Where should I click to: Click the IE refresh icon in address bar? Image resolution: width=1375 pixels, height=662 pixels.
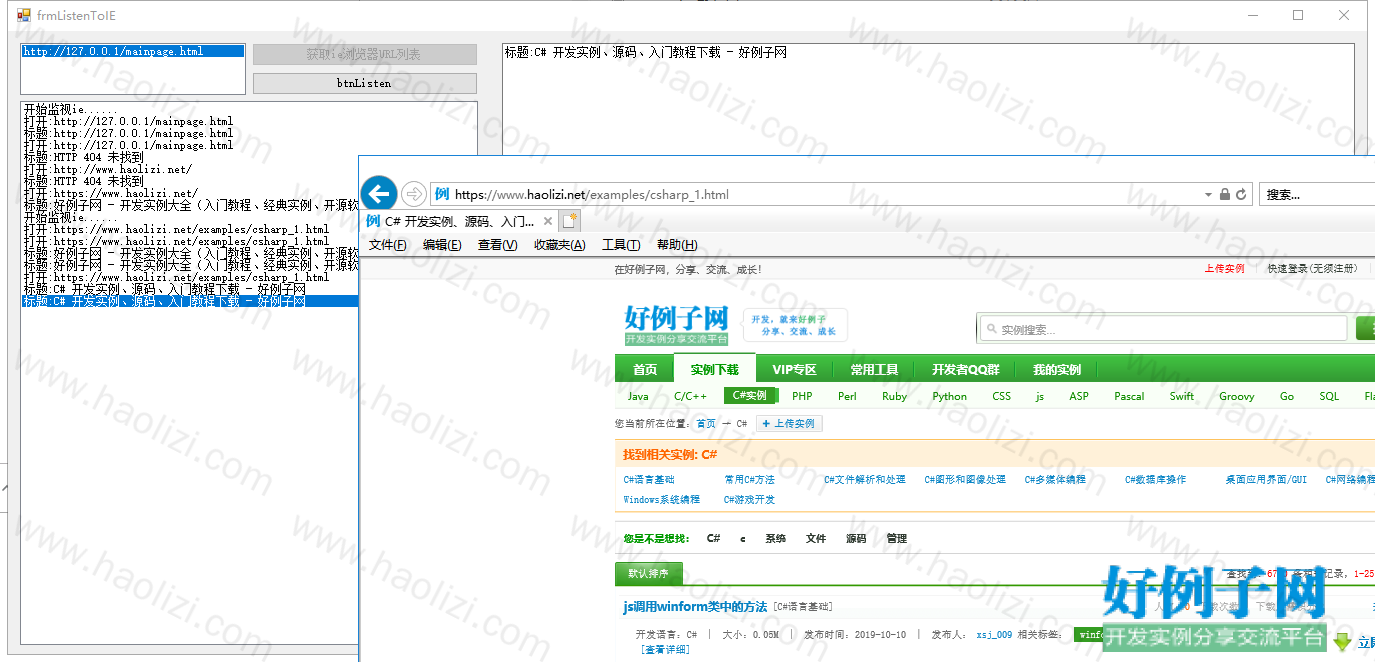(1242, 194)
